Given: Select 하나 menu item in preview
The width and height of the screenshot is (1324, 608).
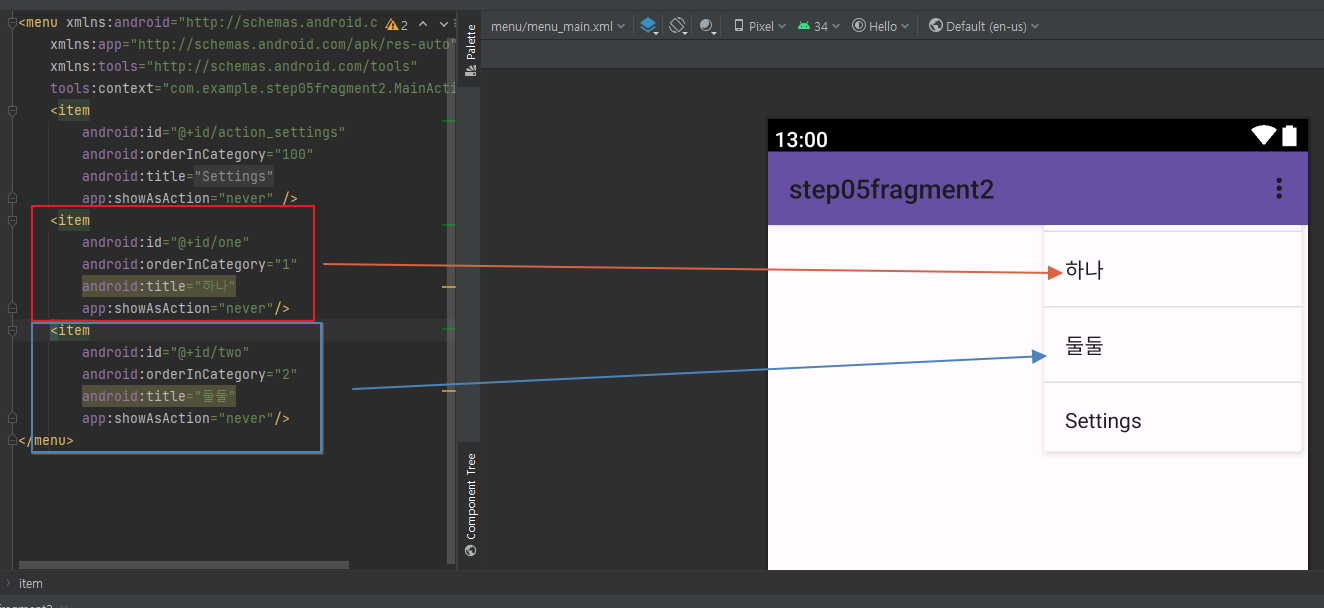Looking at the screenshot, I should click(x=1172, y=270).
